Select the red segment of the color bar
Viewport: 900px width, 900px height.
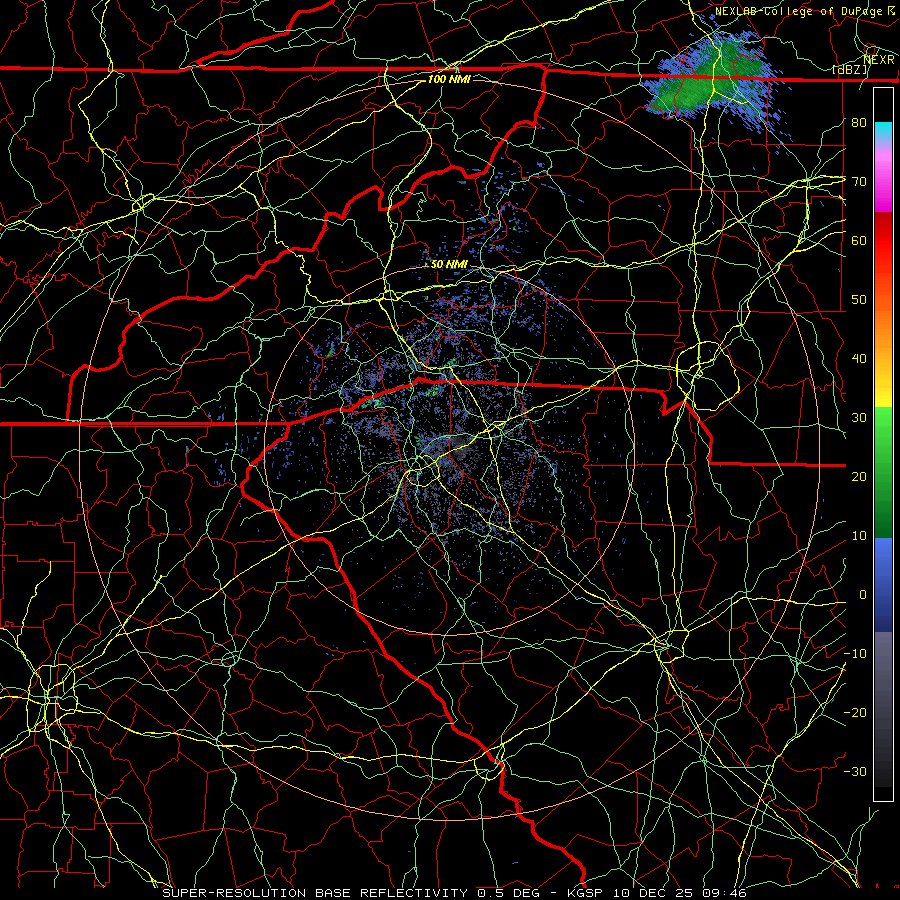tap(883, 241)
